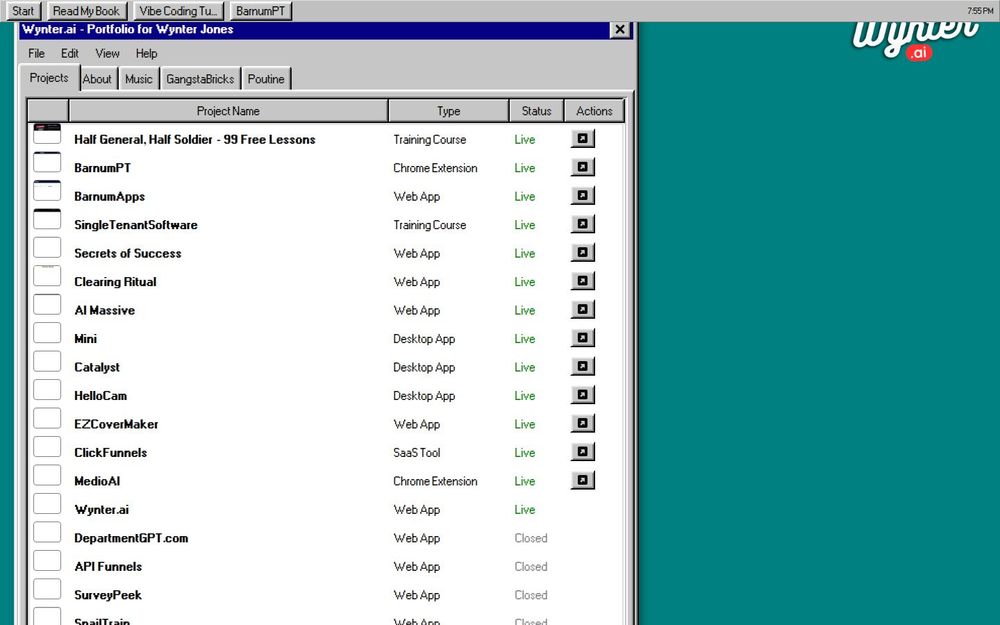The image size is (1000, 625).
Task: Click the Read My Book taskbar button
Action: click(x=86, y=11)
